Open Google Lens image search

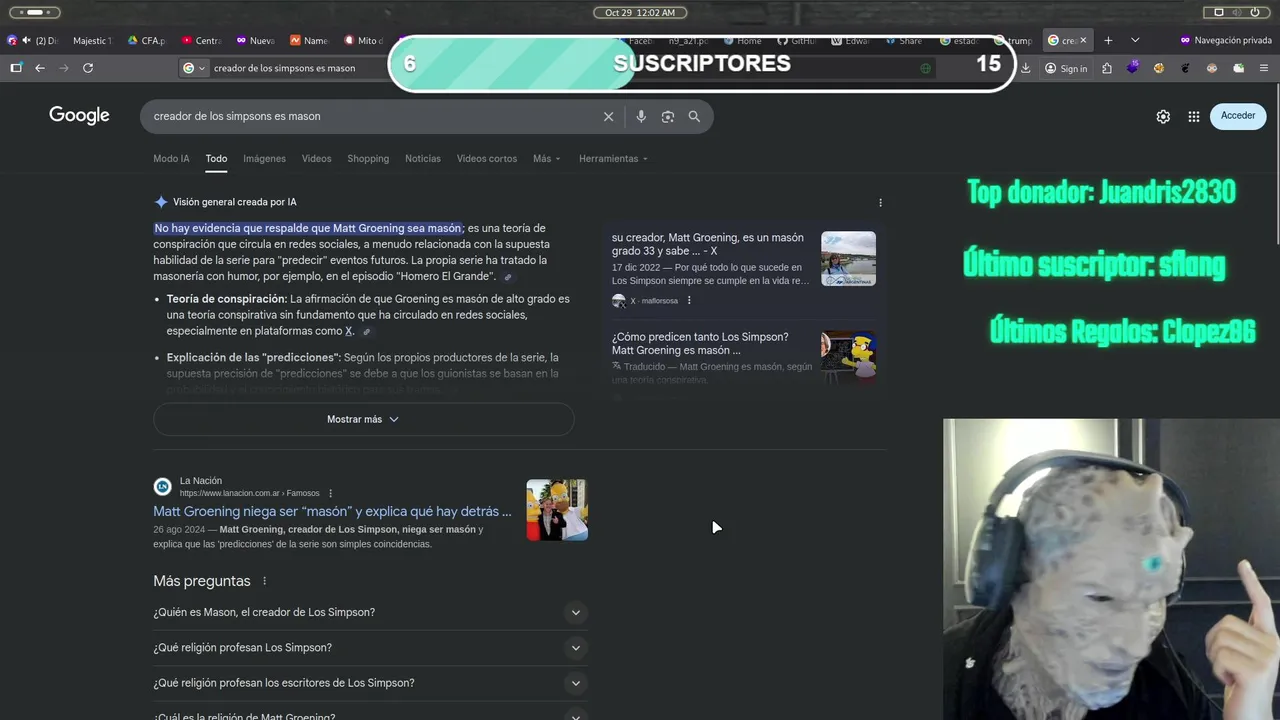coord(668,116)
